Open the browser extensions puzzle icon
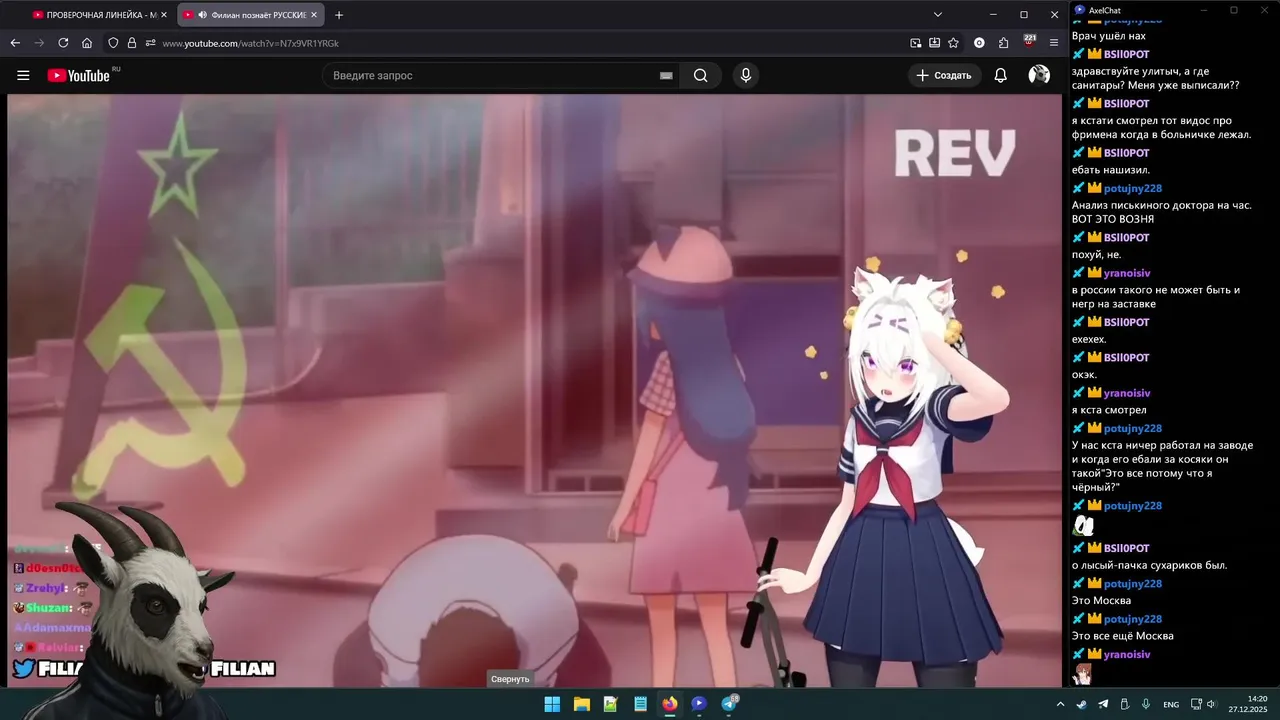 pos(1003,43)
